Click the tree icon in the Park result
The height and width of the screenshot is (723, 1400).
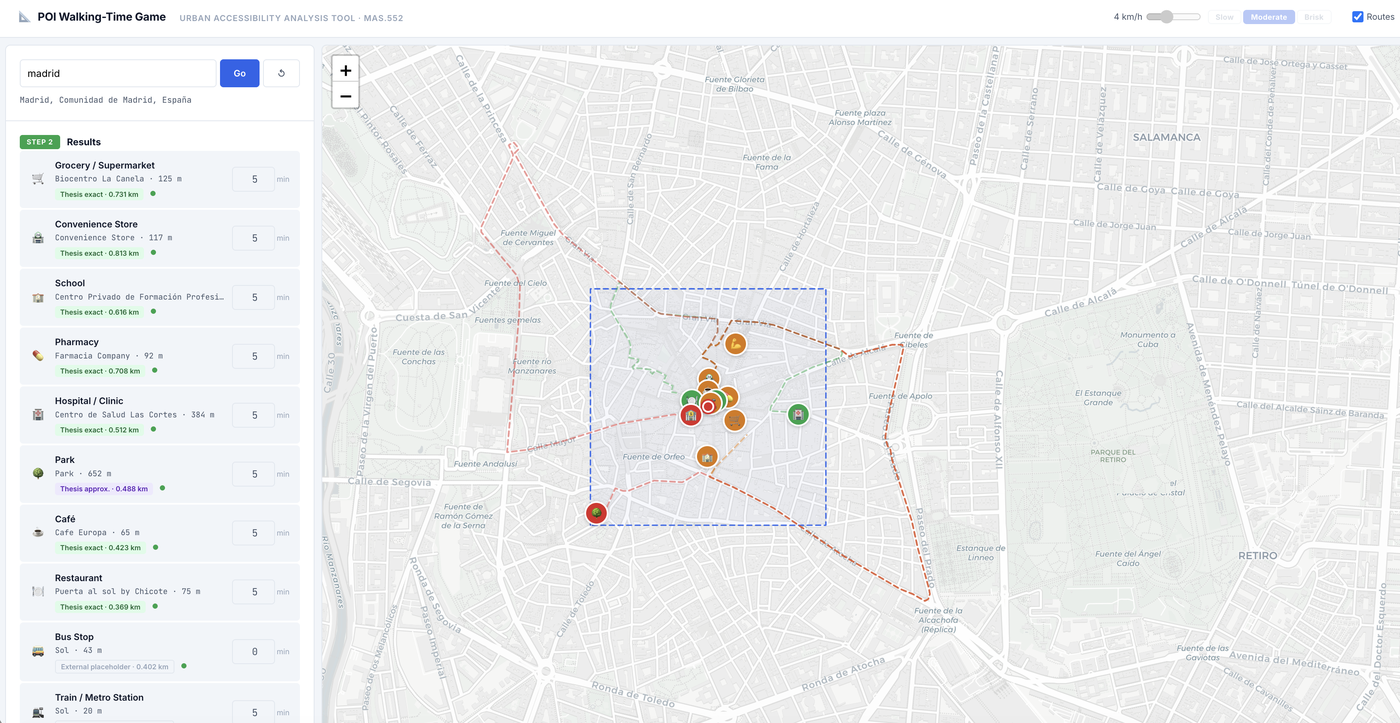(37, 472)
